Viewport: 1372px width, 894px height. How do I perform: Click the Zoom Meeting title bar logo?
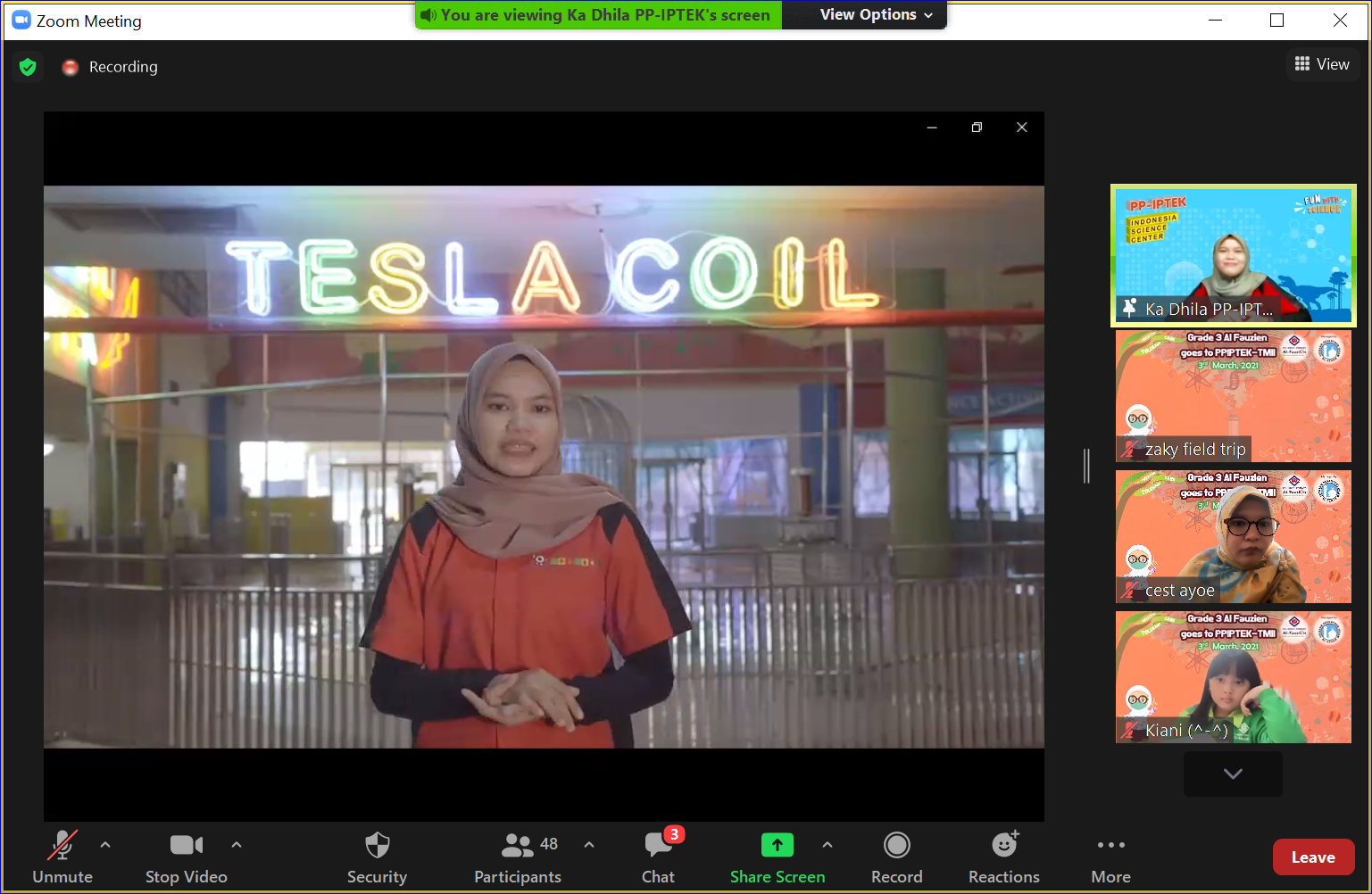(x=21, y=21)
